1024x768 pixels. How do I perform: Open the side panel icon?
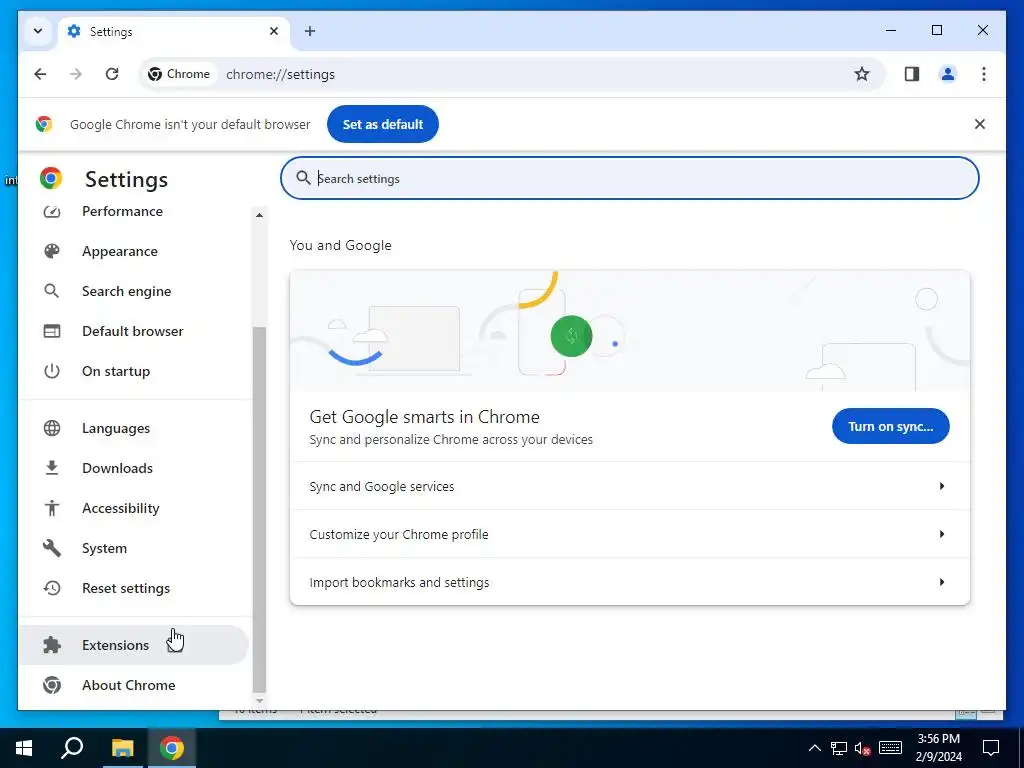(x=912, y=74)
